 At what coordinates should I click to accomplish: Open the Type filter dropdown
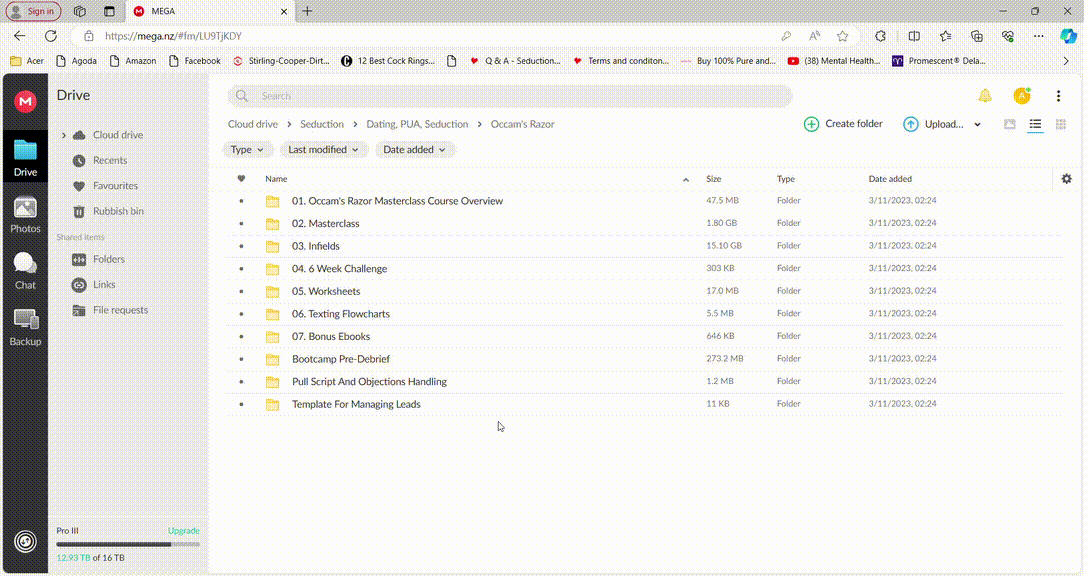coord(247,149)
